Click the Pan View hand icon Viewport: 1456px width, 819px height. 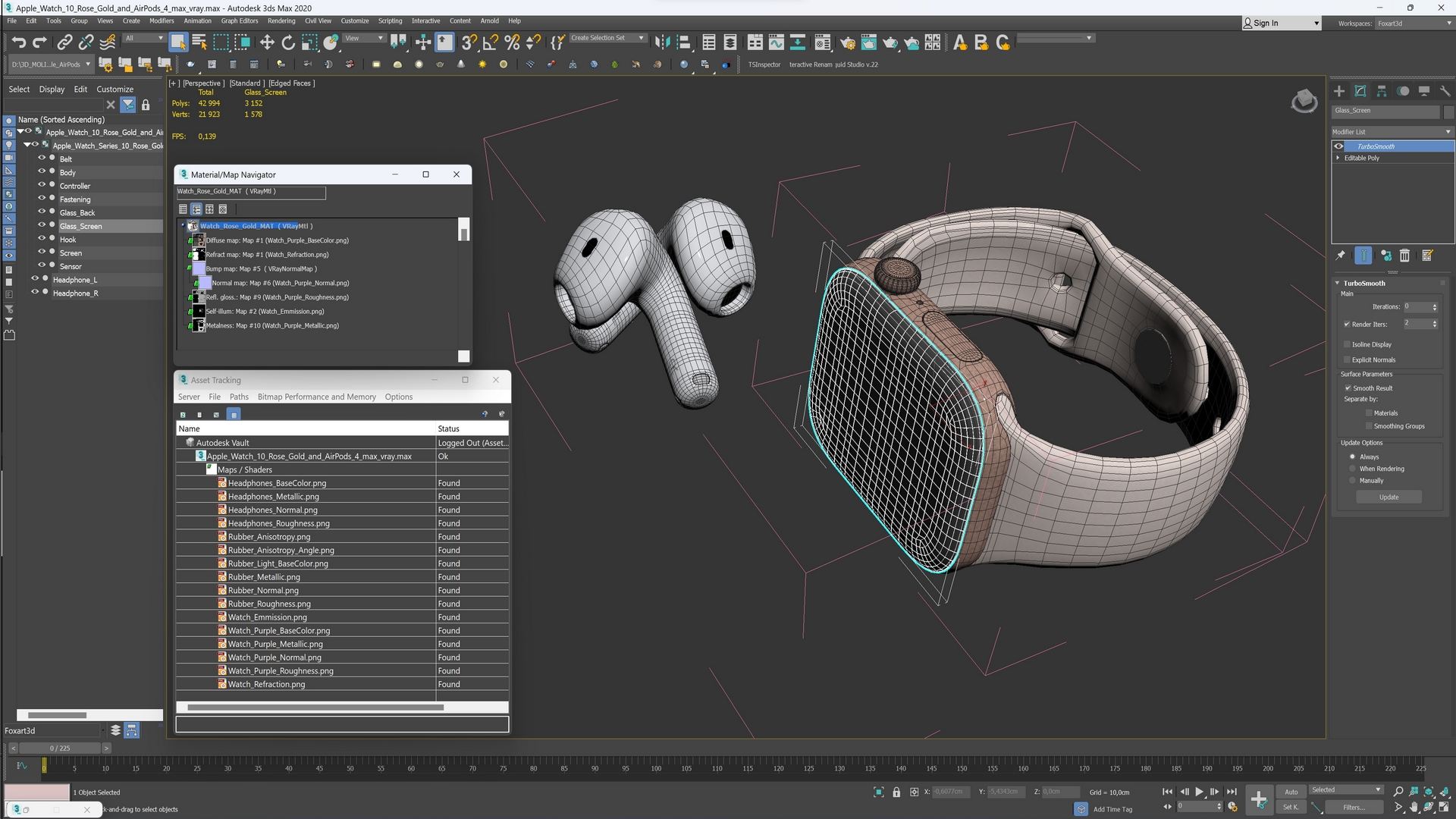pos(1414,808)
